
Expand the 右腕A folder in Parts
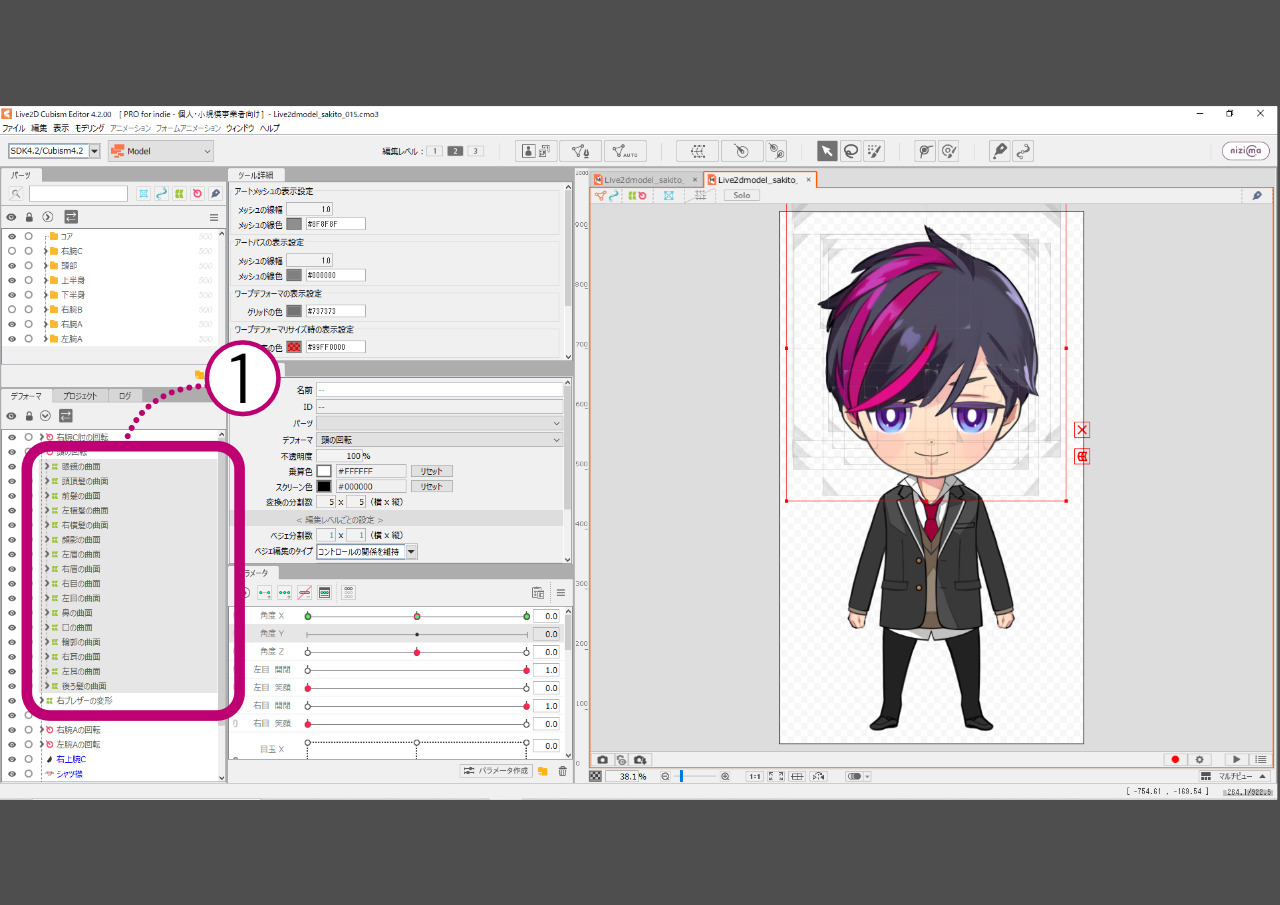tap(45, 324)
